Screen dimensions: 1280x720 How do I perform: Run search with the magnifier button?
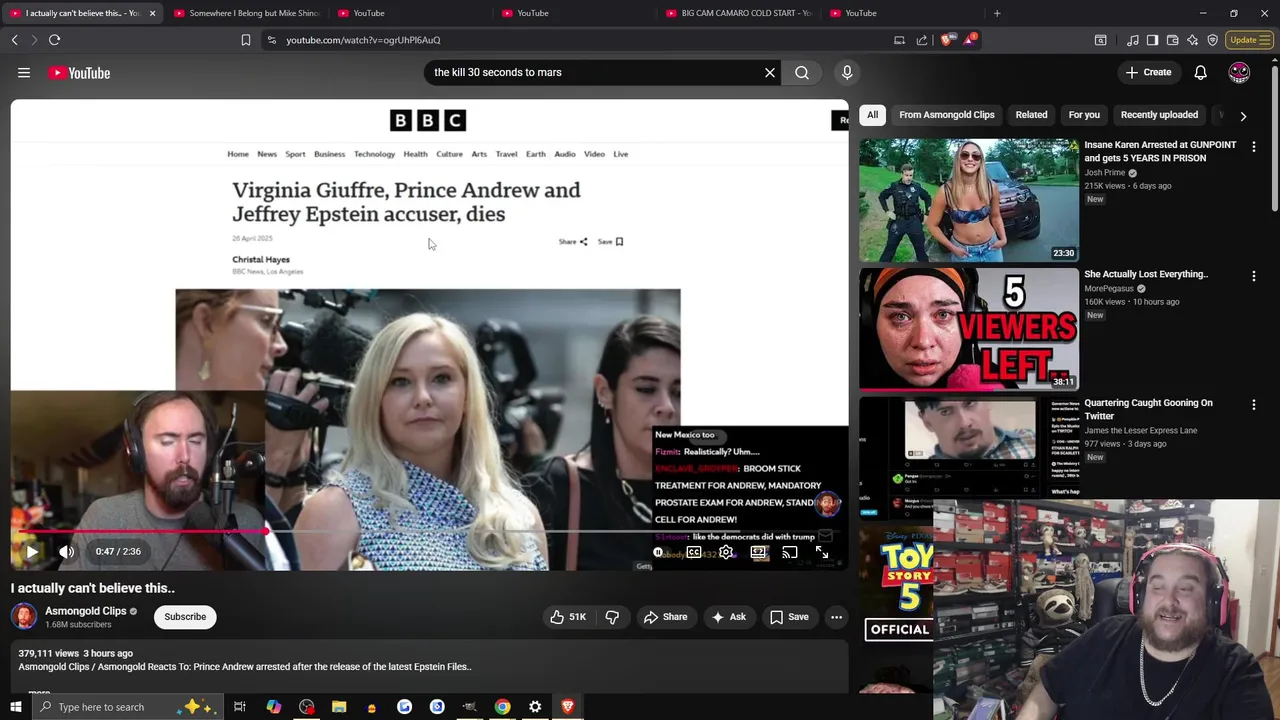[802, 72]
